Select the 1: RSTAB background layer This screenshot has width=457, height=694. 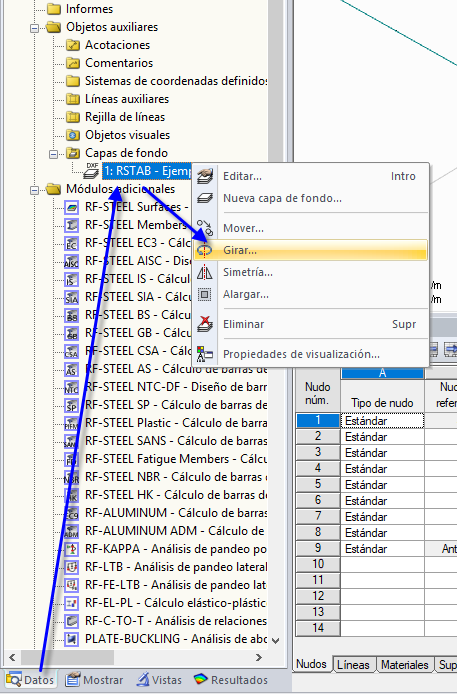[147, 171]
